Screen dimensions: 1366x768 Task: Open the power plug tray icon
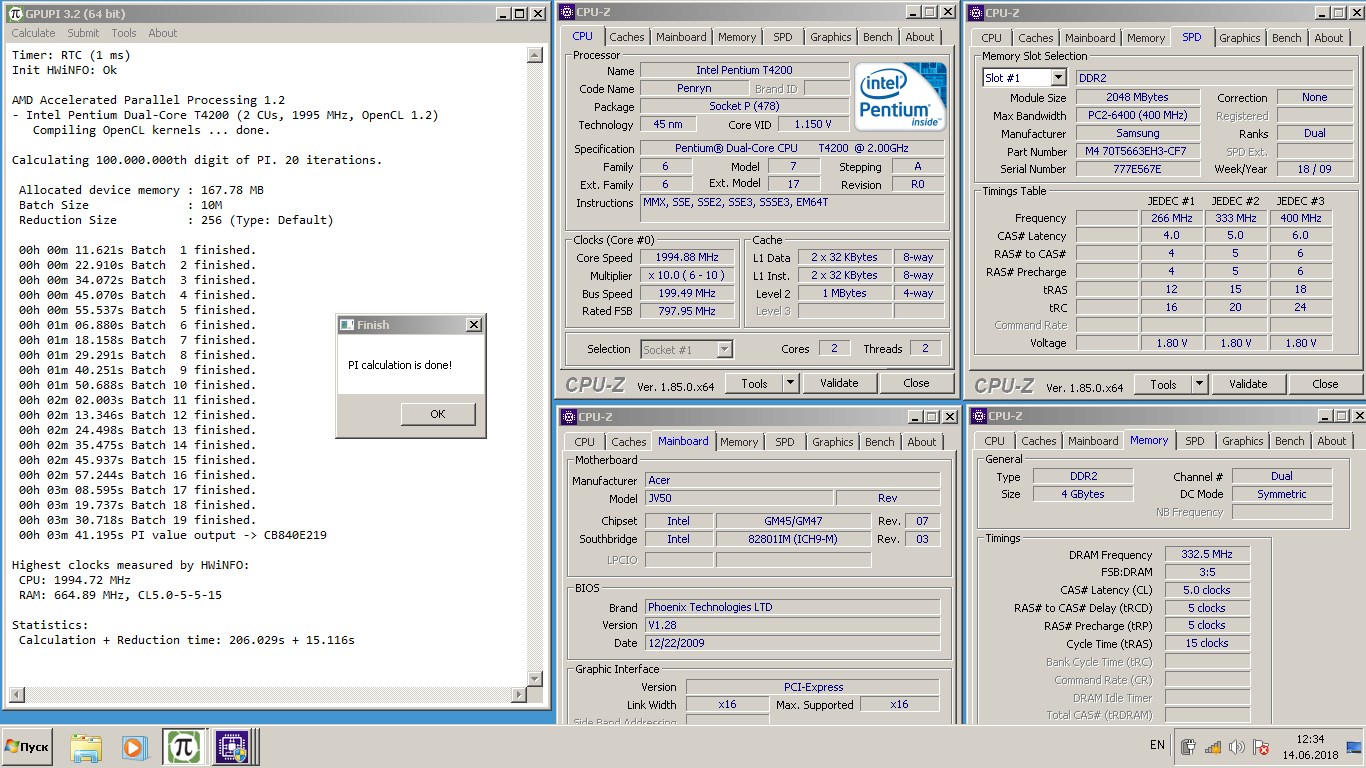click(1188, 747)
